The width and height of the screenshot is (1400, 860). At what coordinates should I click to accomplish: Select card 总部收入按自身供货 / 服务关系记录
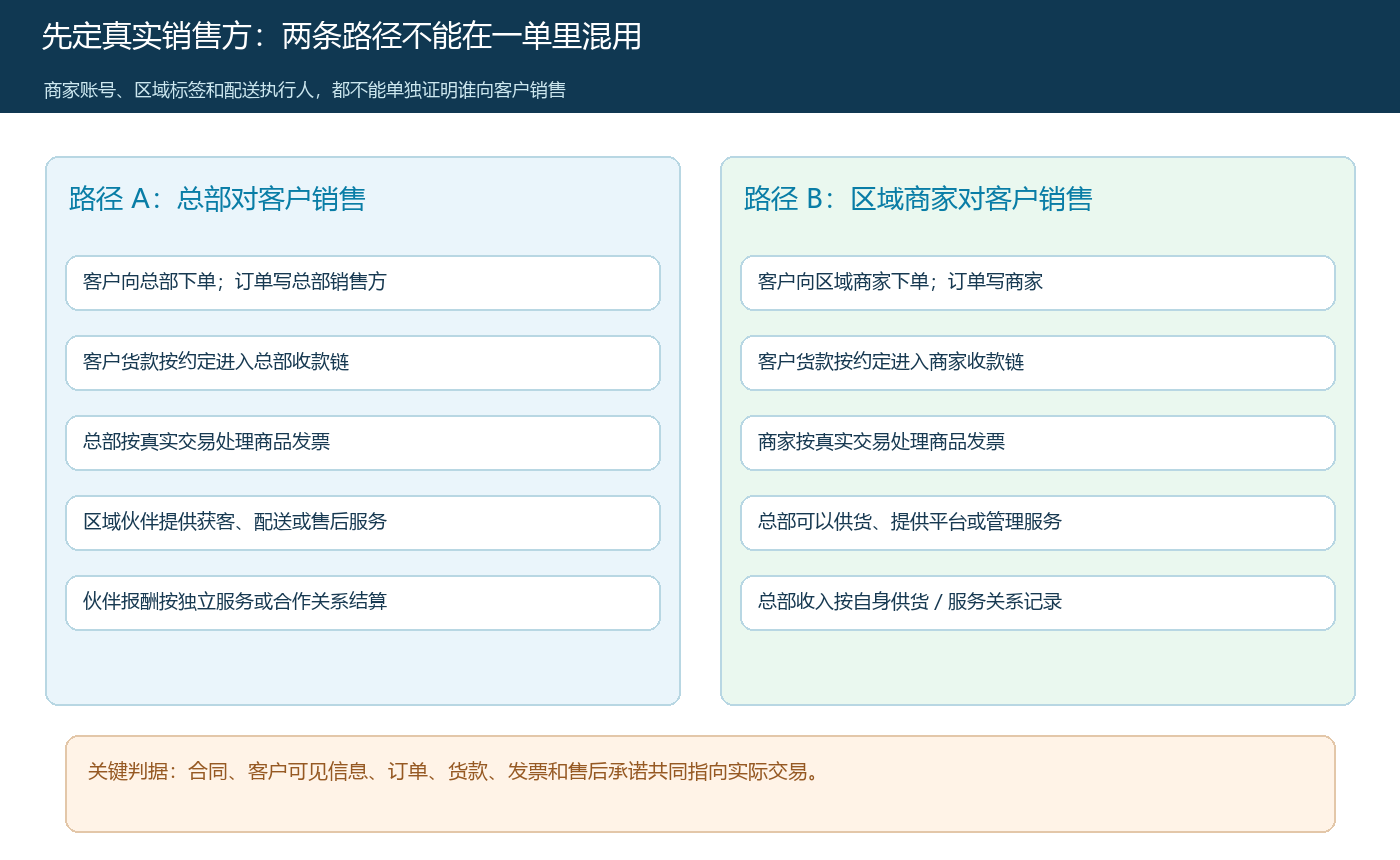[x=1038, y=603]
